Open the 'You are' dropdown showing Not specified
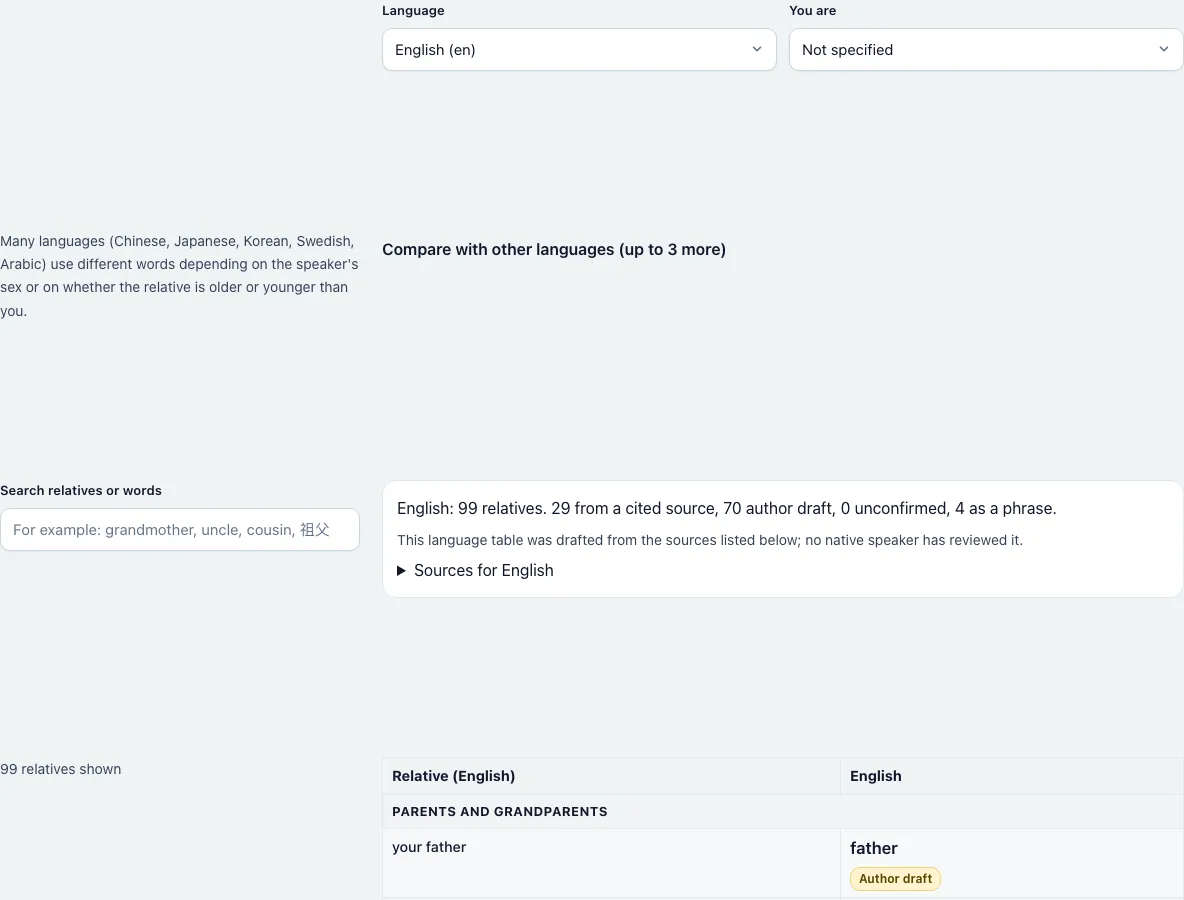The width and height of the screenshot is (1184, 900). click(x=985, y=50)
